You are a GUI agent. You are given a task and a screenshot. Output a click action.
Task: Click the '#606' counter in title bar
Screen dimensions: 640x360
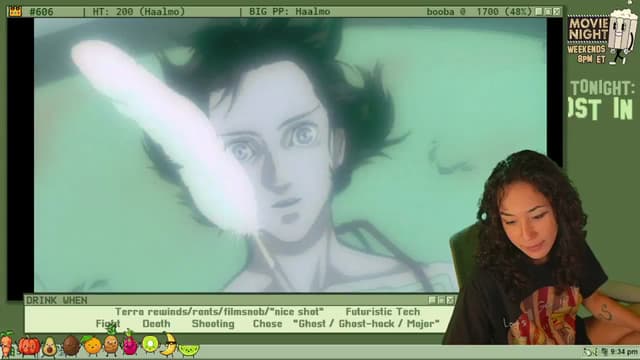point(41,12)
